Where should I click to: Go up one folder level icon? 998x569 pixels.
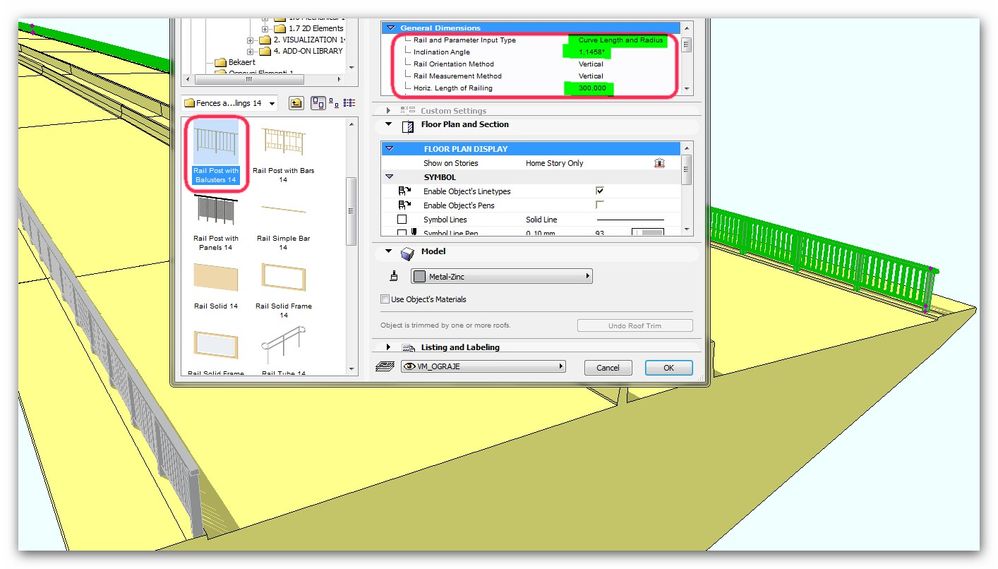pos(296,103)
